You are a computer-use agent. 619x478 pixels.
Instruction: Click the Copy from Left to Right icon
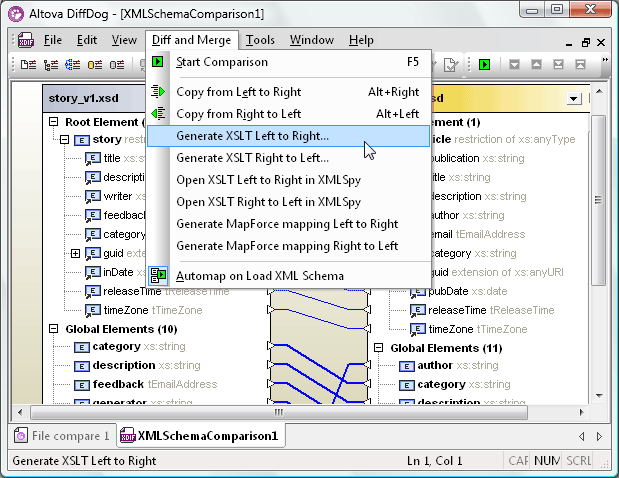(158, 92)
